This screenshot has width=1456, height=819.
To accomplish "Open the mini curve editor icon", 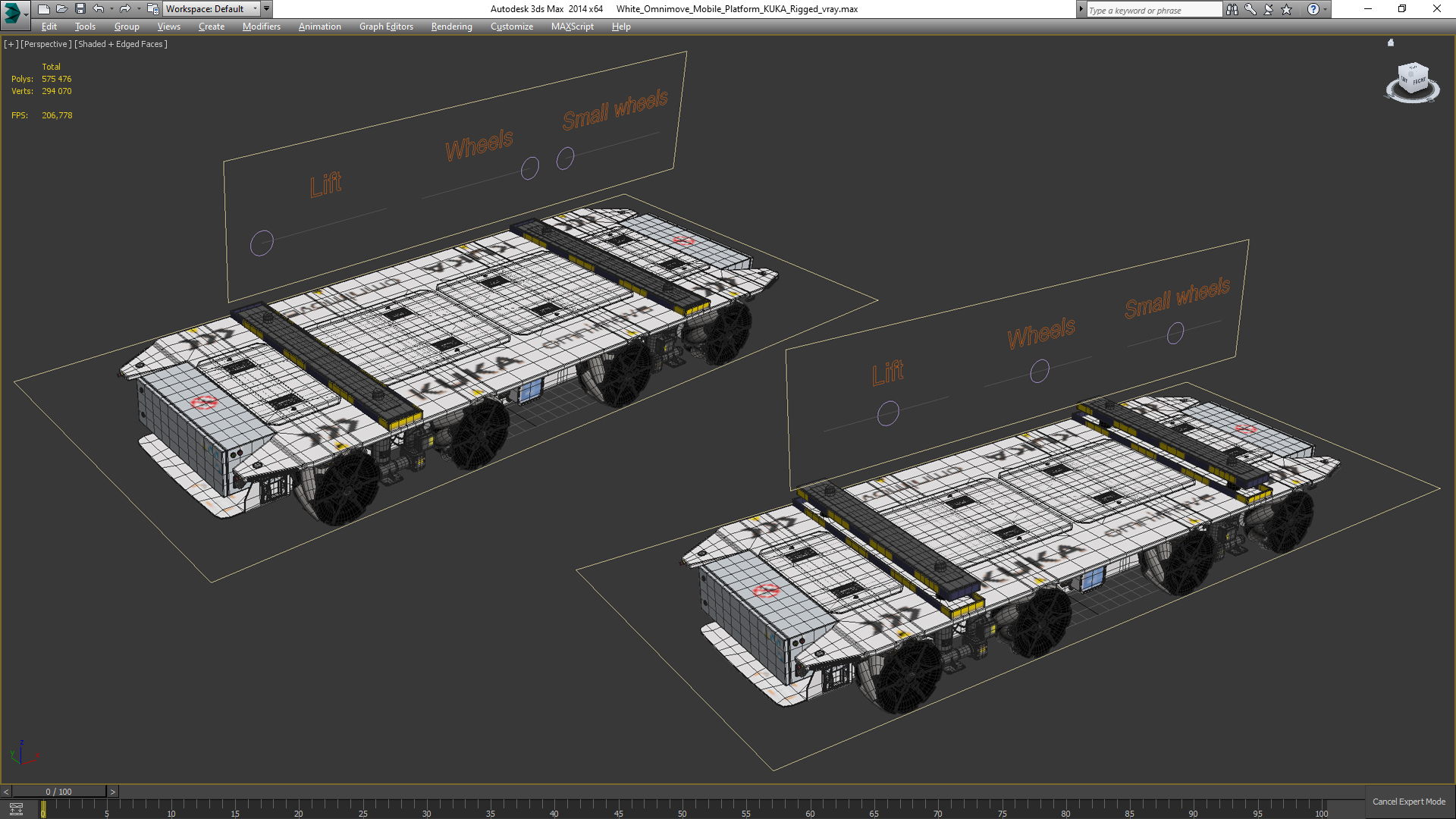I will pos(16,809).
